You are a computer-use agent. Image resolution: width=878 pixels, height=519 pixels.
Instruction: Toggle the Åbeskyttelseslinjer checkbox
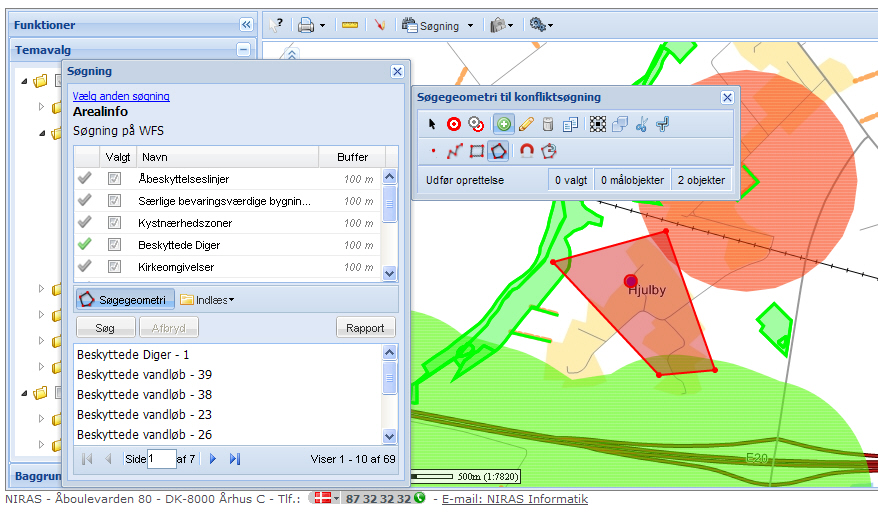pyautogui.click(x=114, y=179)
